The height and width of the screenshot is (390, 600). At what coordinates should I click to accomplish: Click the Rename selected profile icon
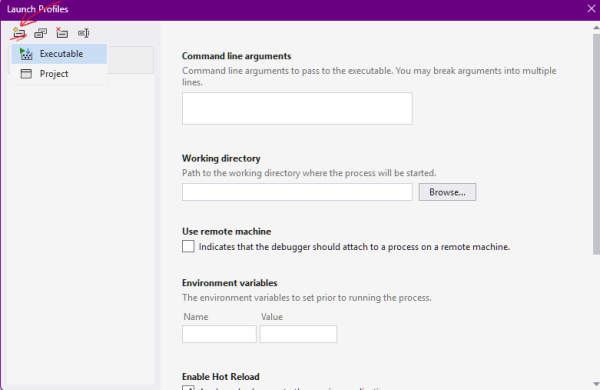(x=83, y=33)
